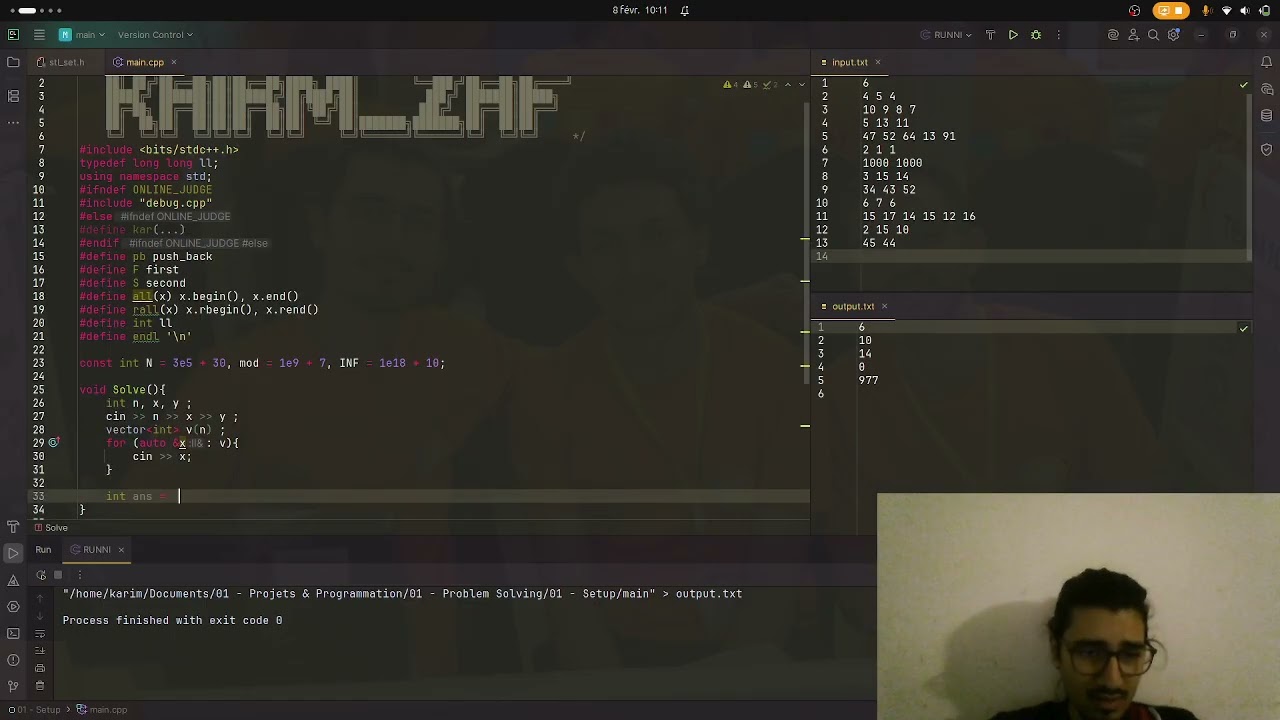Open Database tool window in right sidebar
This screenshot has width=1280, height=720.
point(1267,116)
